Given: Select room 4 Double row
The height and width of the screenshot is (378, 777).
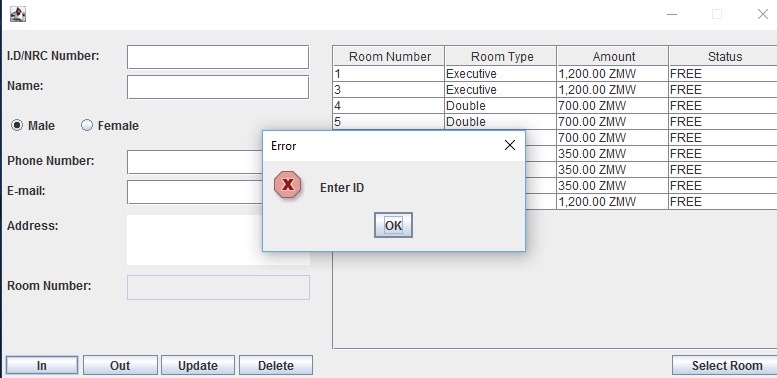Looking at the screenshot, I should click(555, 106).
